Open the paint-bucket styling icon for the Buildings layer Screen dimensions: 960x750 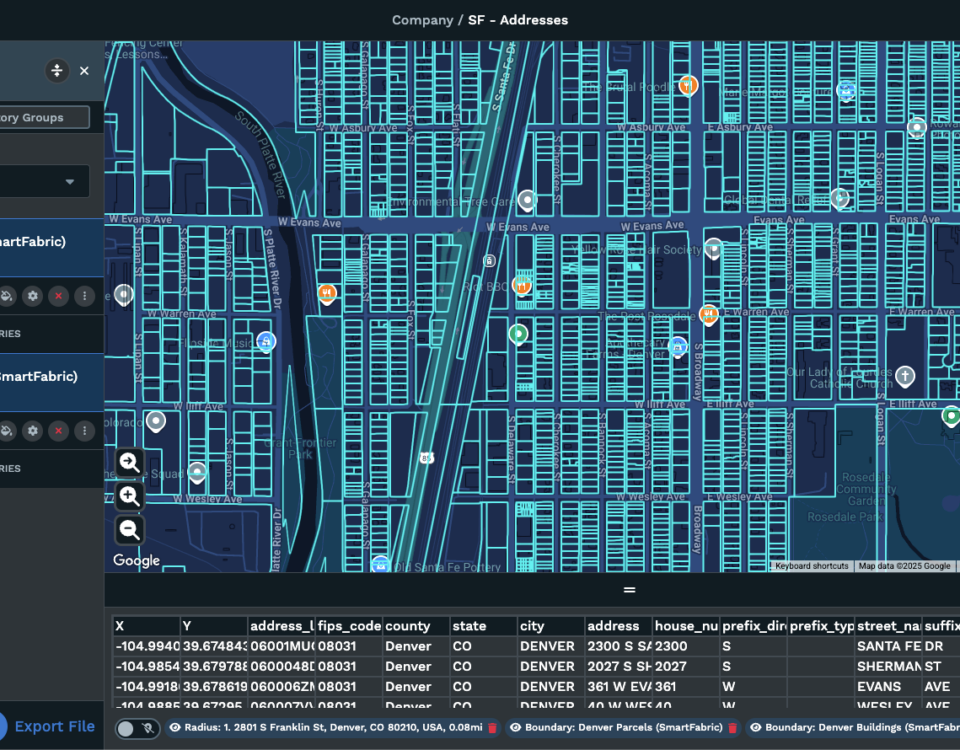click(x=7, y=430)
